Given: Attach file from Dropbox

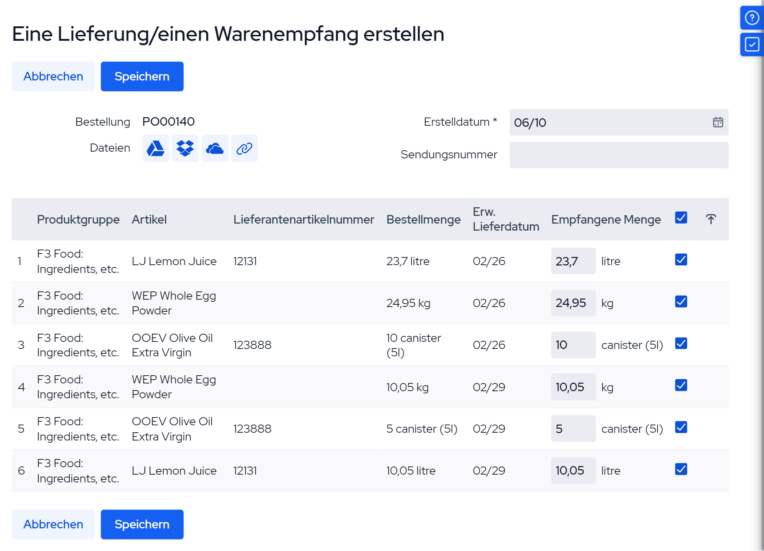Looking at the screenshot, I should (x=185, y=148).
